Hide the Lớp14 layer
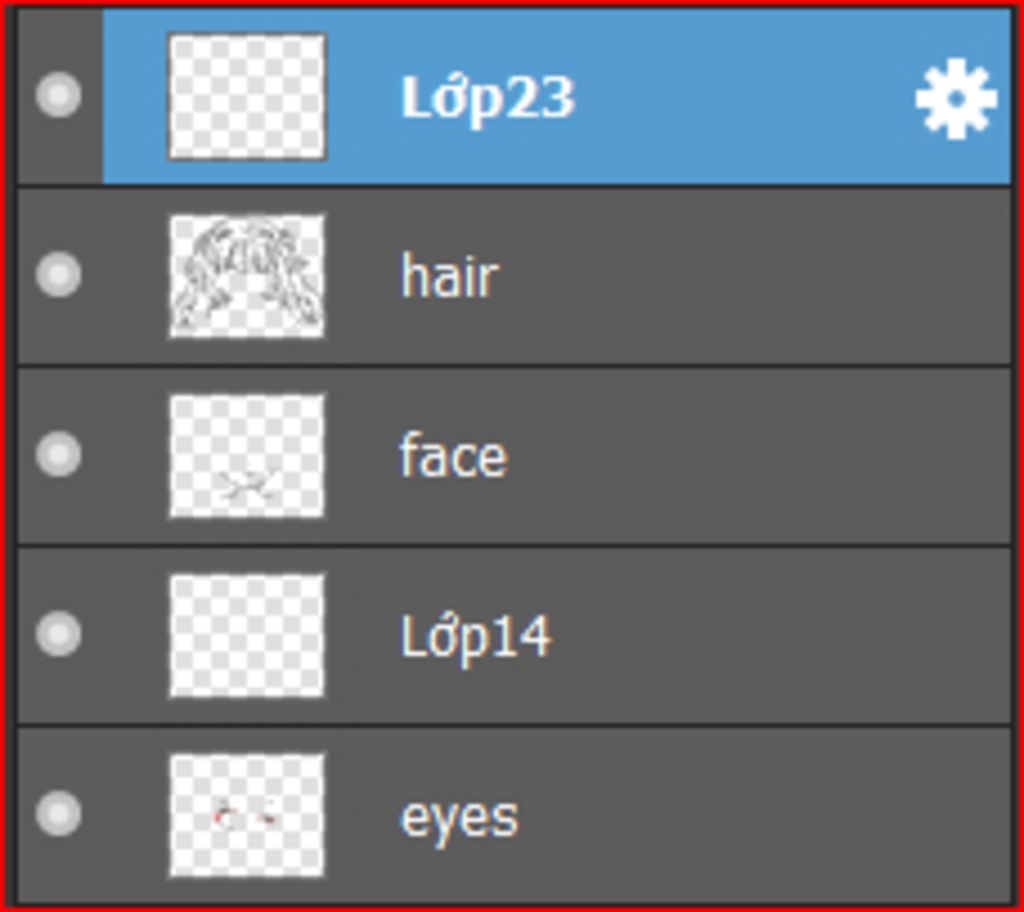The image size is (1024, 912). tap(58, 633)
